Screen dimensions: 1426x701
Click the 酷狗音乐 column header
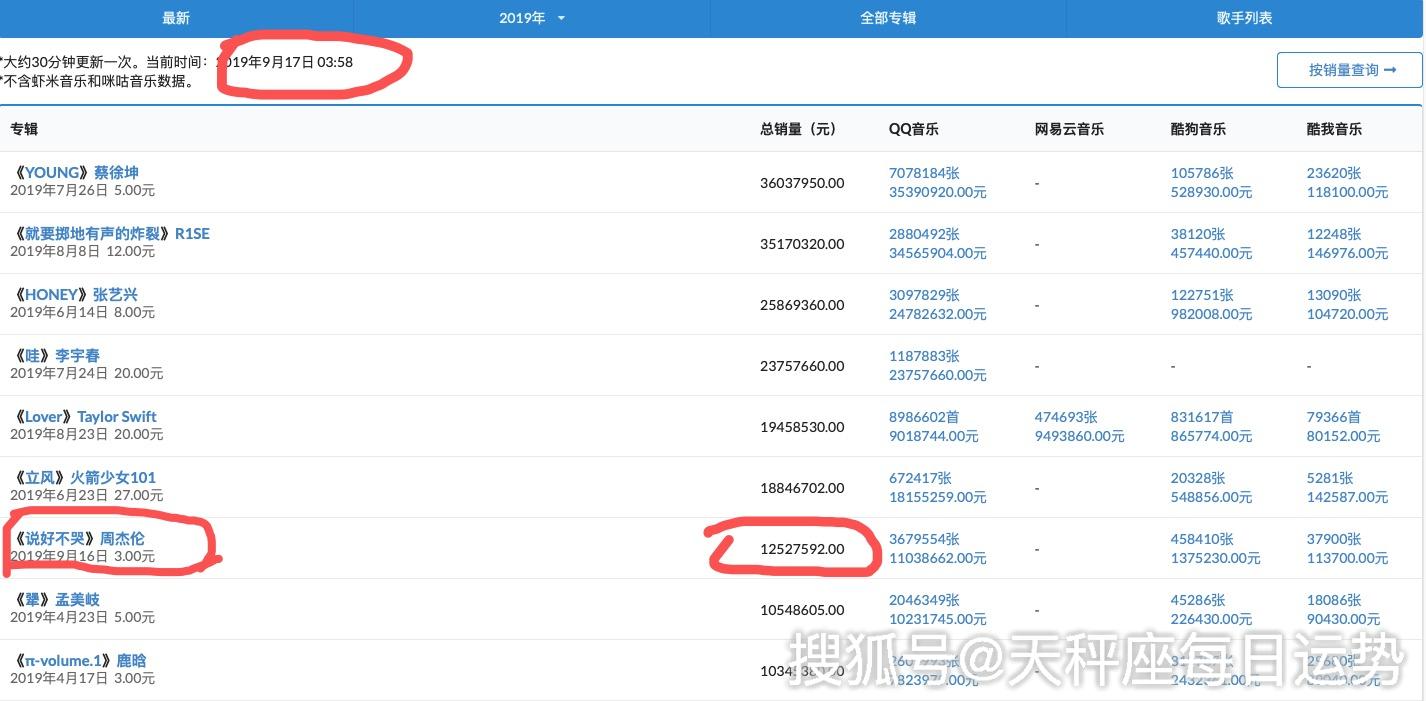pos(1198,129)
